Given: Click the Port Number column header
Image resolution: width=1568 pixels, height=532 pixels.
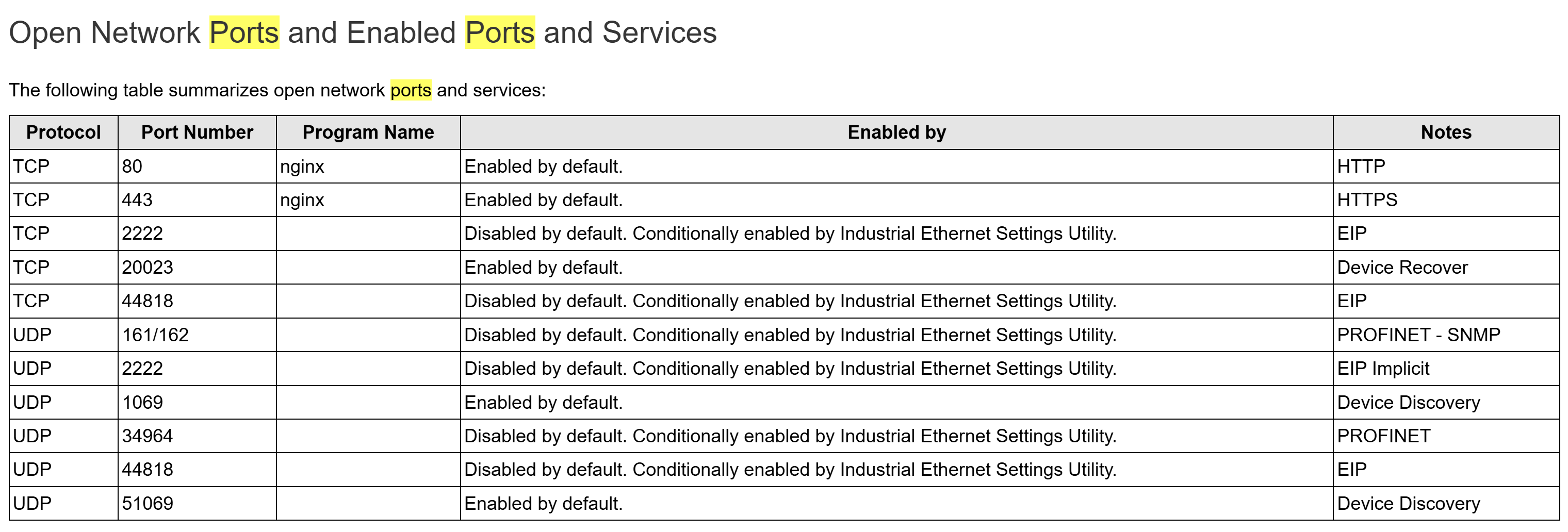Looking at the screenshot, I should pyautogui.click(x=197, y=132).
